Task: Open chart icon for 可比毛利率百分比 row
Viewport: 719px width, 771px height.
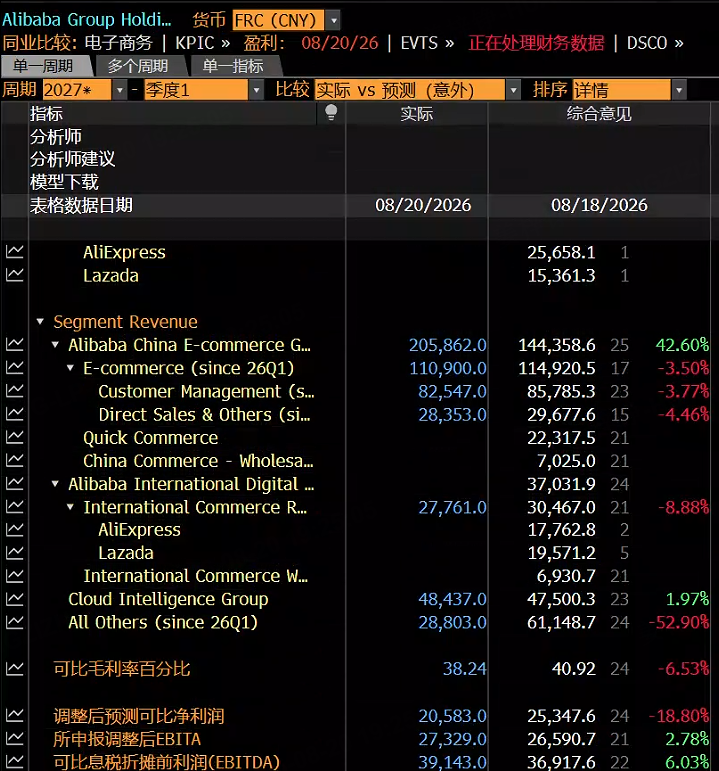Action: (x=14, y=669)
